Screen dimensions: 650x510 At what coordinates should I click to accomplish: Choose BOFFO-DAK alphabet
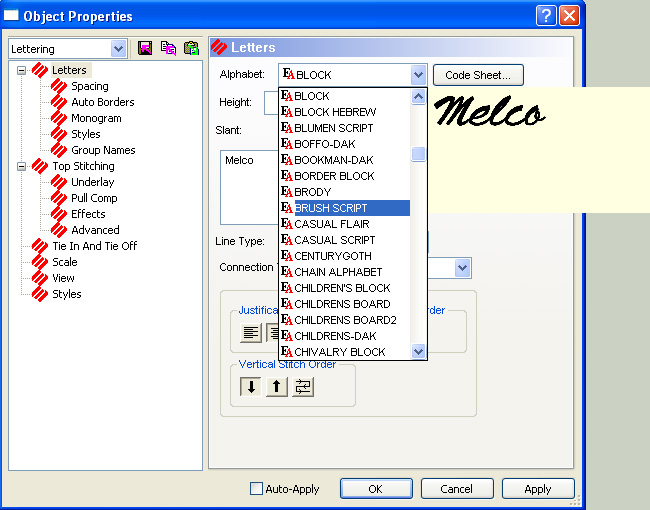pyautogui.click(x=345, y=144)
